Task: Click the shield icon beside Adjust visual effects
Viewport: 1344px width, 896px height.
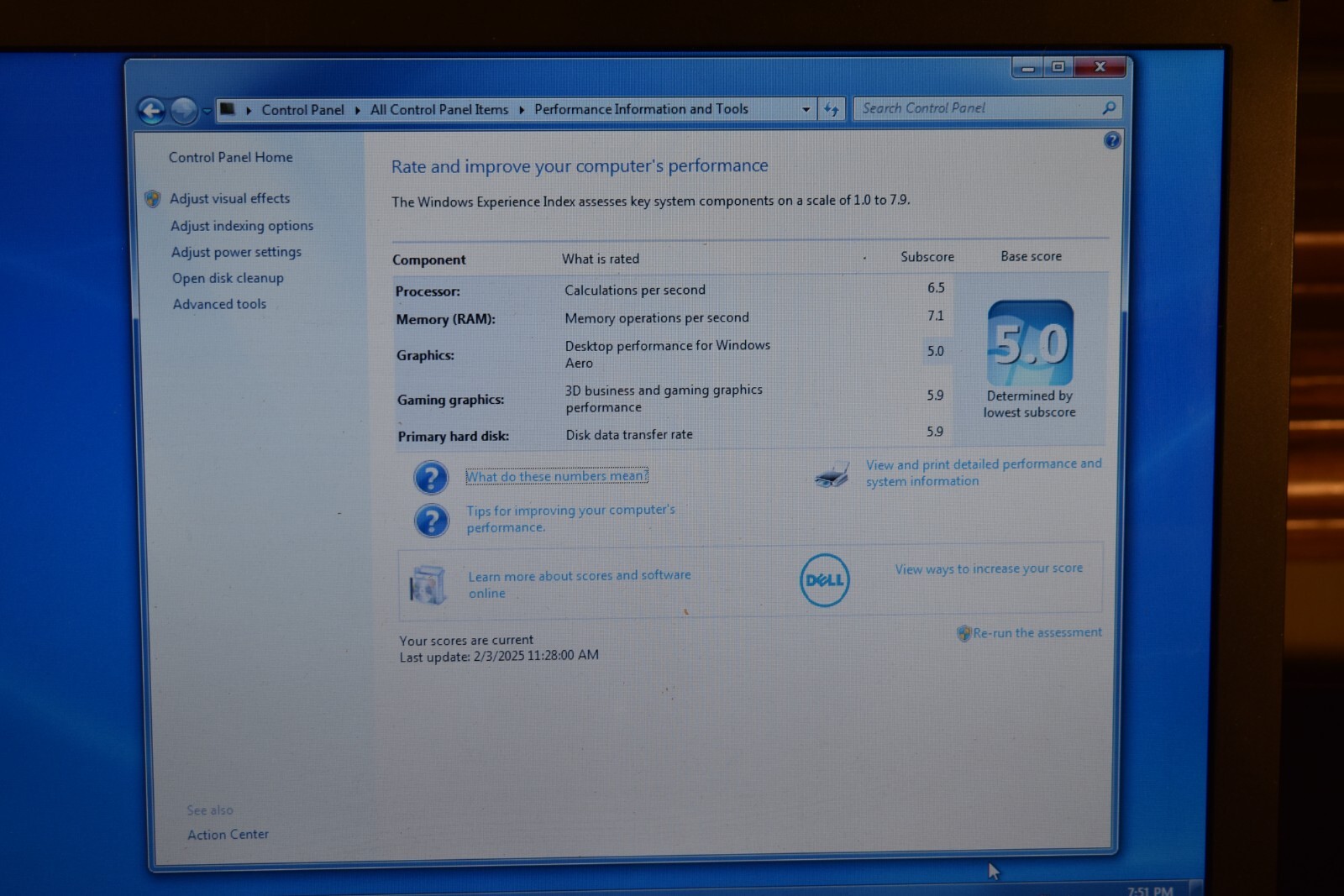Action: (152, 199)
